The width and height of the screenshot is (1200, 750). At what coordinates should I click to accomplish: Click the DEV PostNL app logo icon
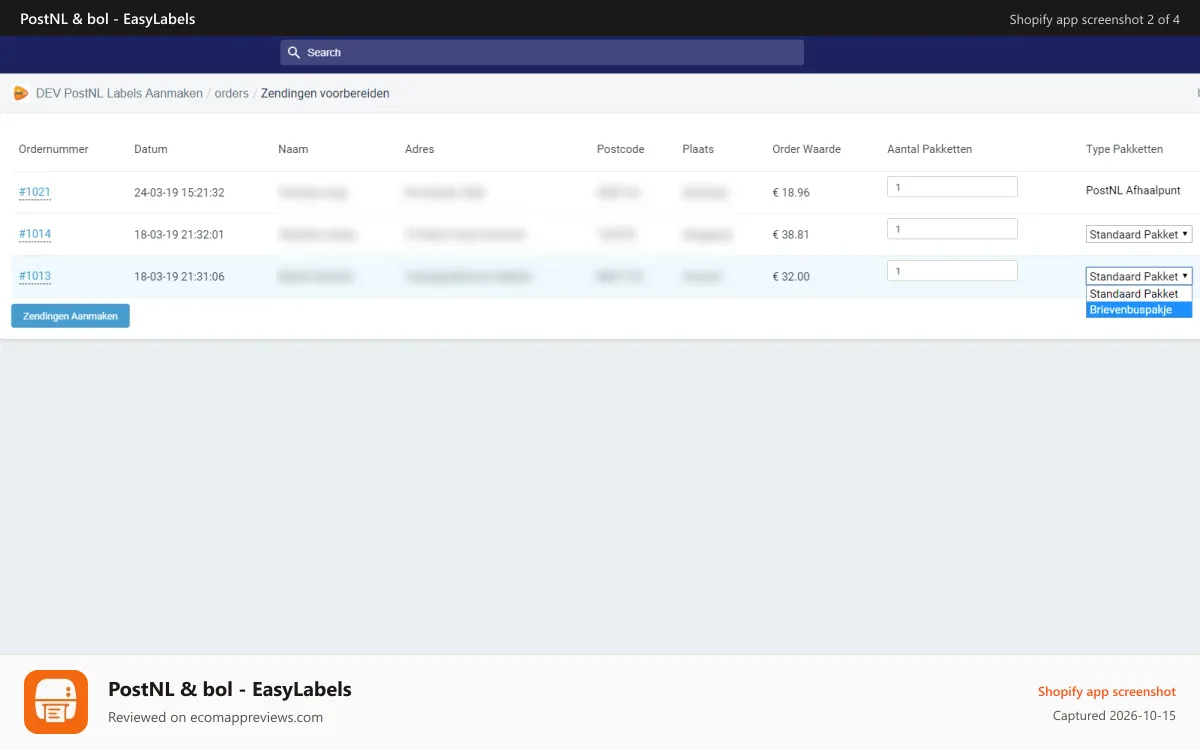tap(21, 93)
